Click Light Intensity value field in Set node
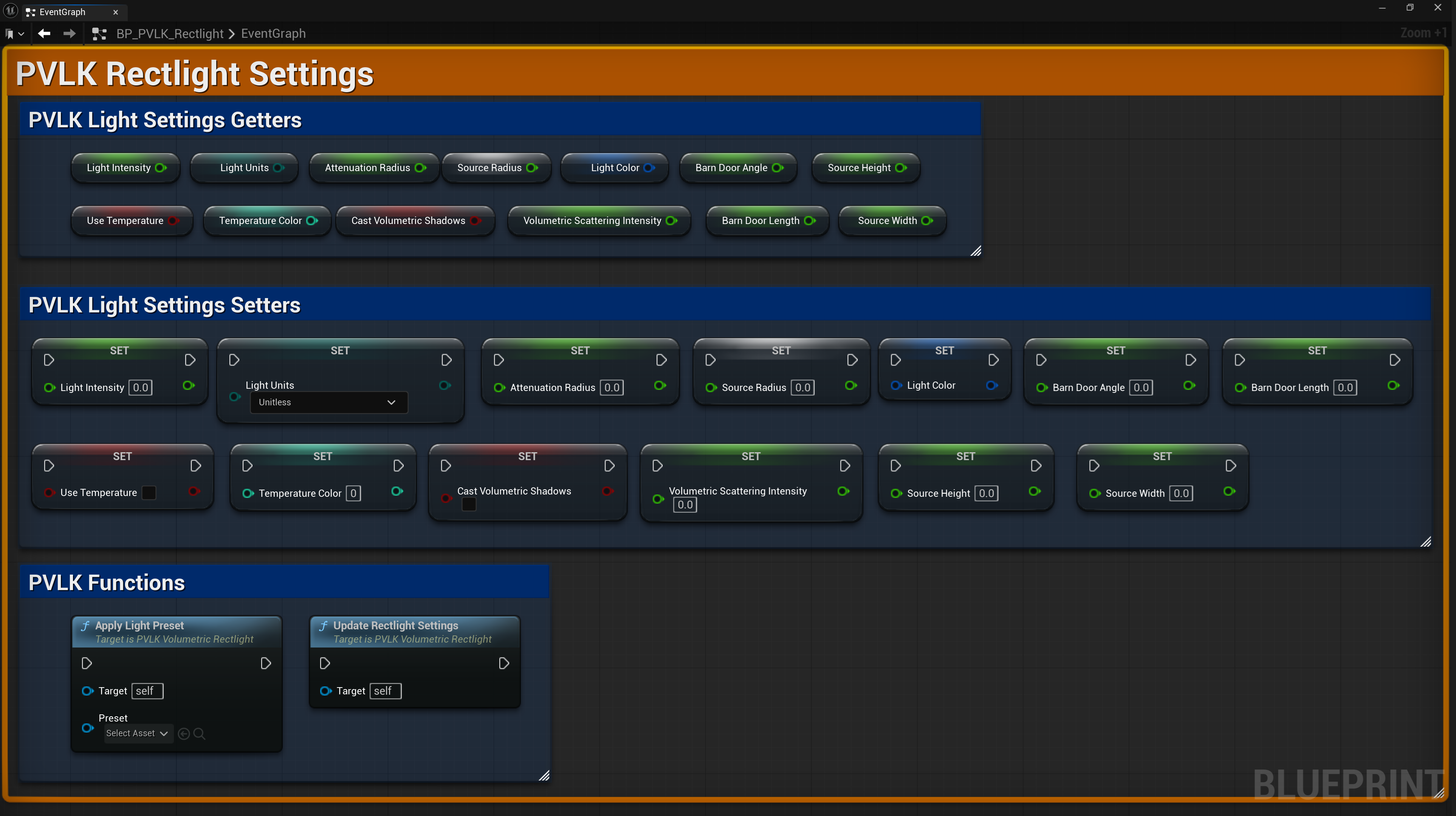The image size is (1456, 816). (x=140, y=388)
